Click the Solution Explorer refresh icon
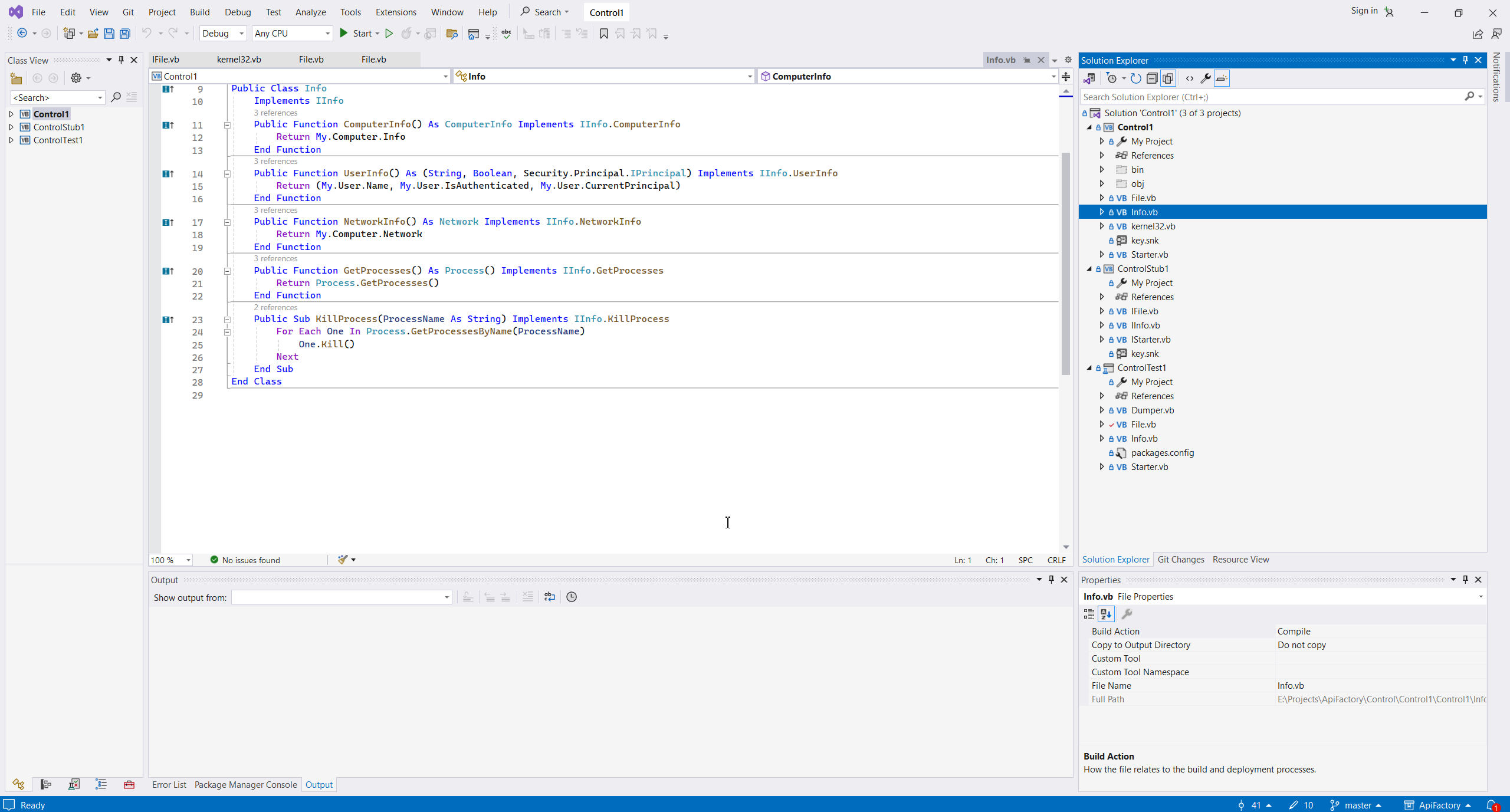Screen dimensions: 1510x812 tap(1136, 78)
